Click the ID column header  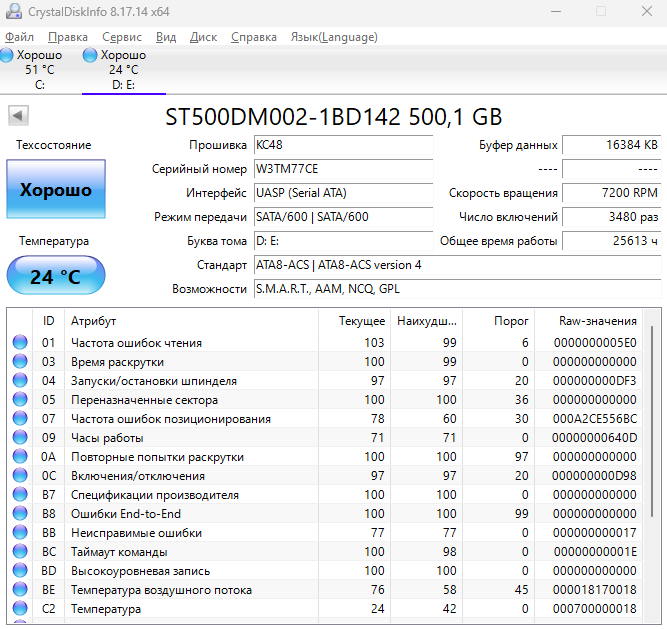pos(48,321)
